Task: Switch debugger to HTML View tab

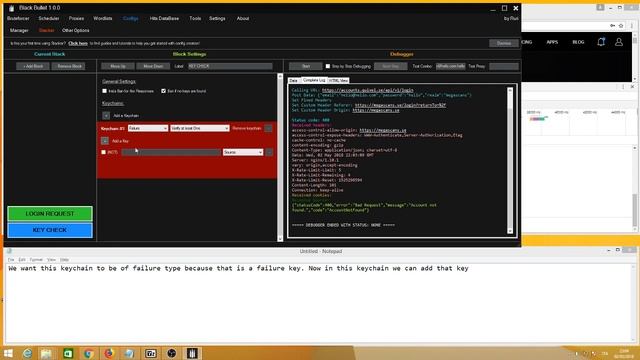Action: click(338, 80)
